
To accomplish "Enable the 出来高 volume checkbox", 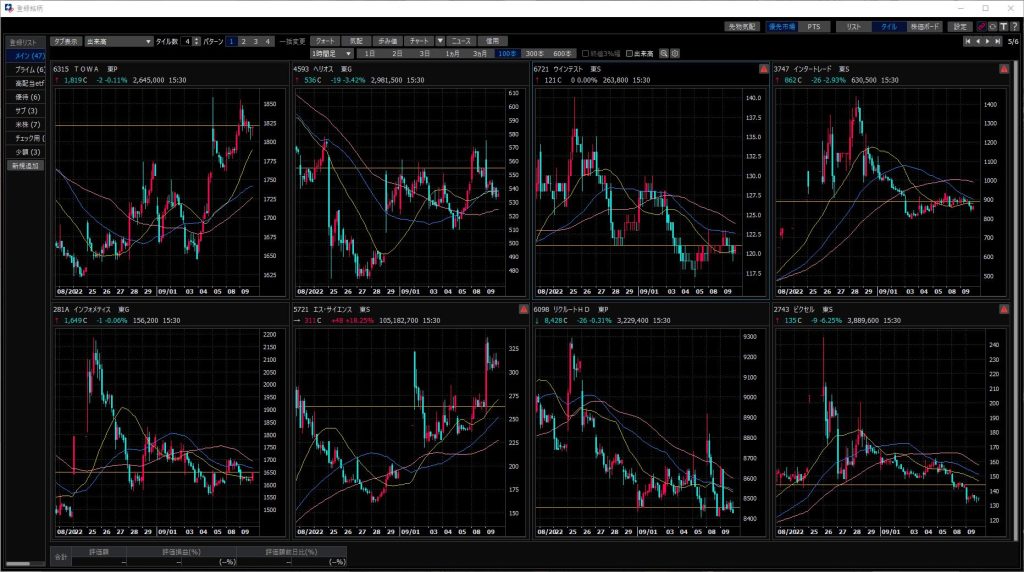I will (626, 53).
